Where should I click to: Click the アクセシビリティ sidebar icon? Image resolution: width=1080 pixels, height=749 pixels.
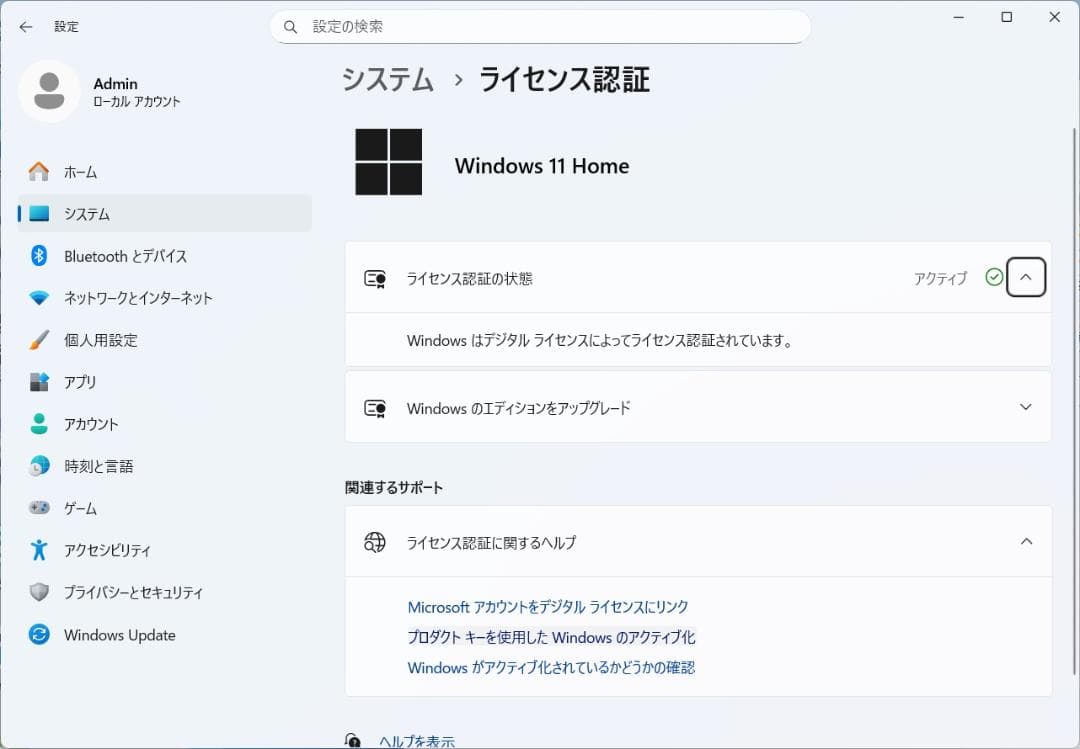tap(38, 550)
